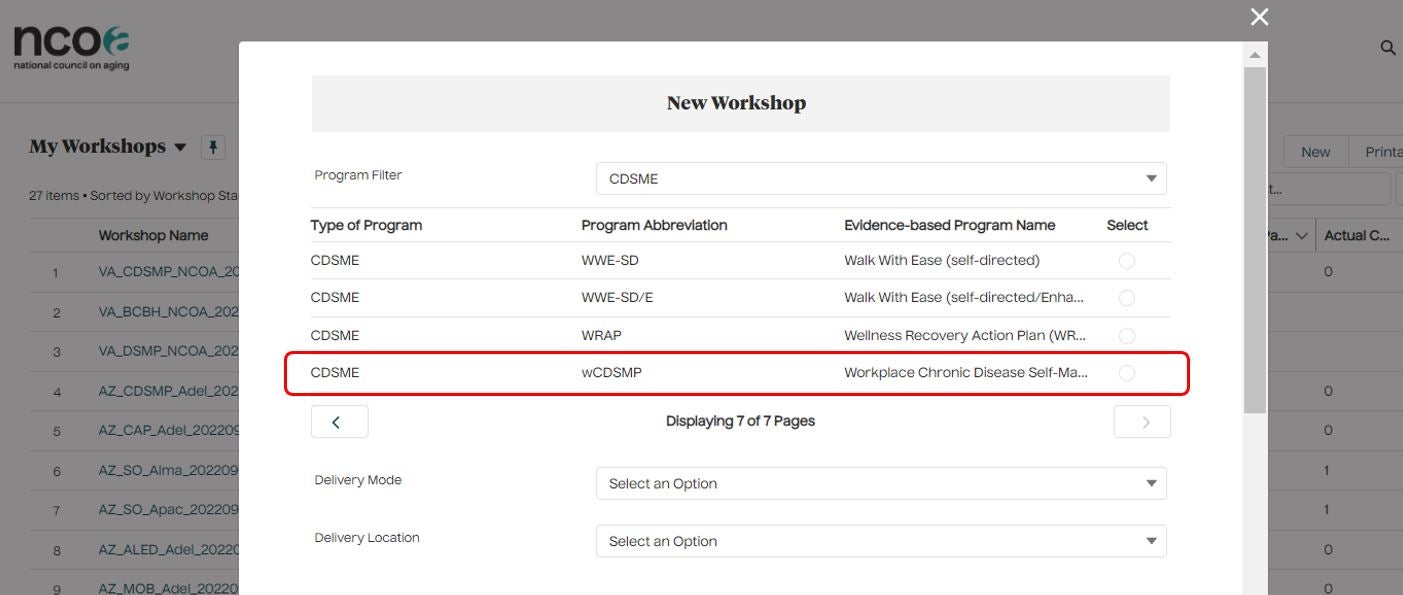Image resolution: width=1403 pixels, height=595 pixels.
Task: Select the WWE-SD program radio button
Action: pos(1127,261)
